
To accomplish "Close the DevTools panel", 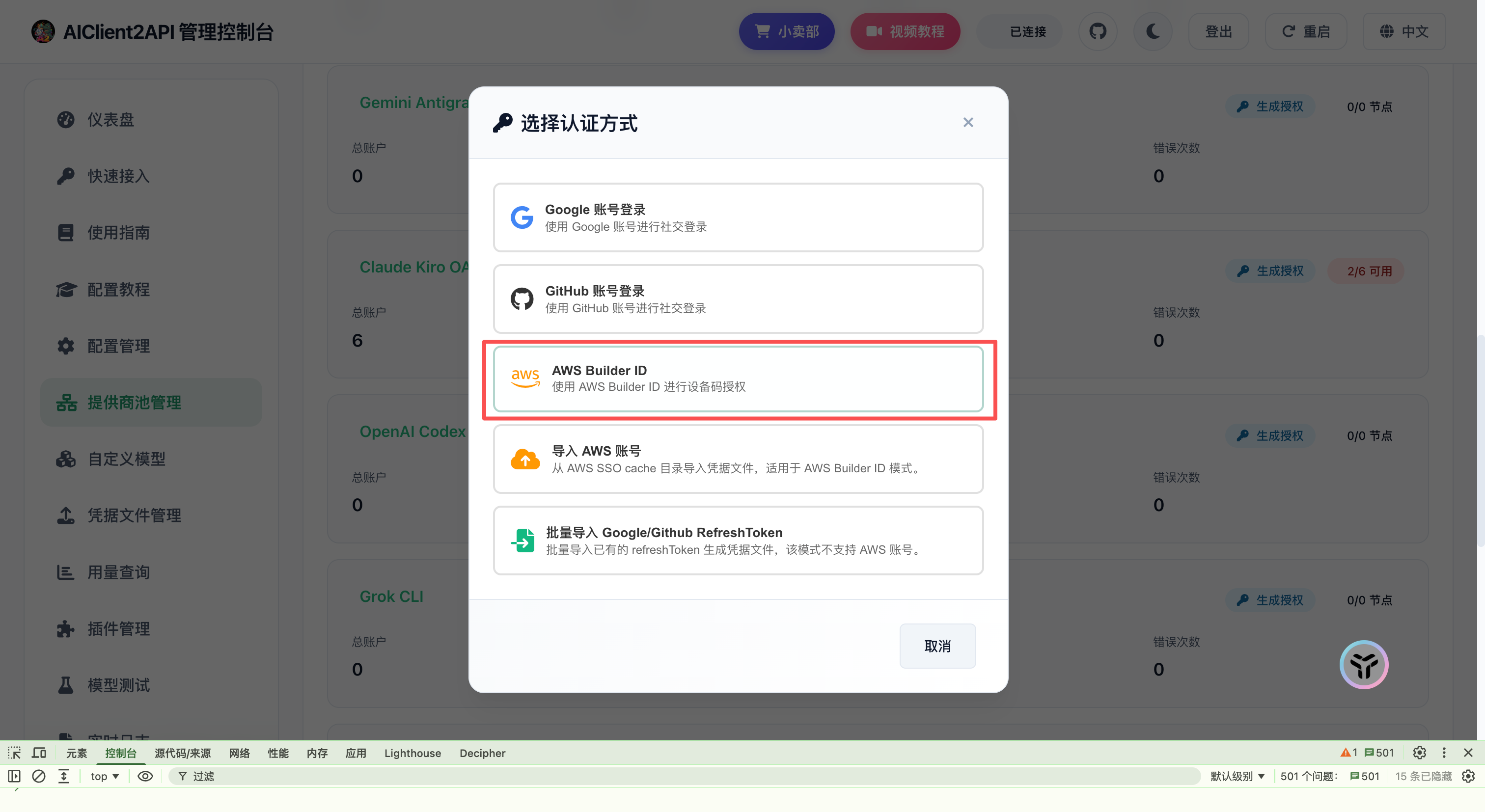I will tap(1468, 753).
